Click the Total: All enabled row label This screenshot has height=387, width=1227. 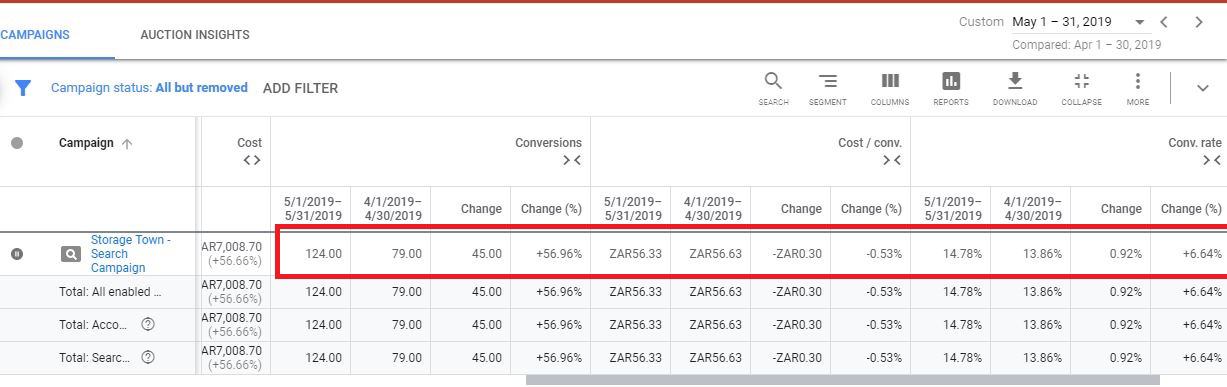point(110,293)
